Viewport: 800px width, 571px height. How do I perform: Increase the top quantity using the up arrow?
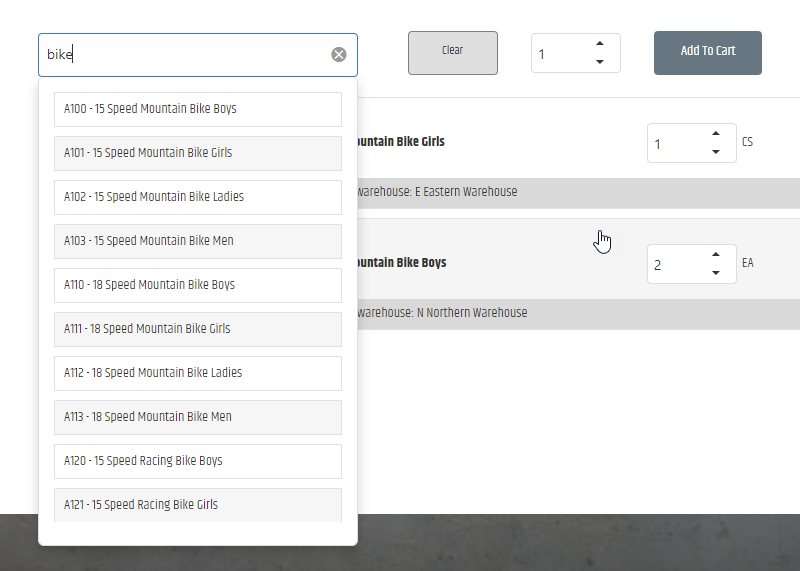coord(600,44)
